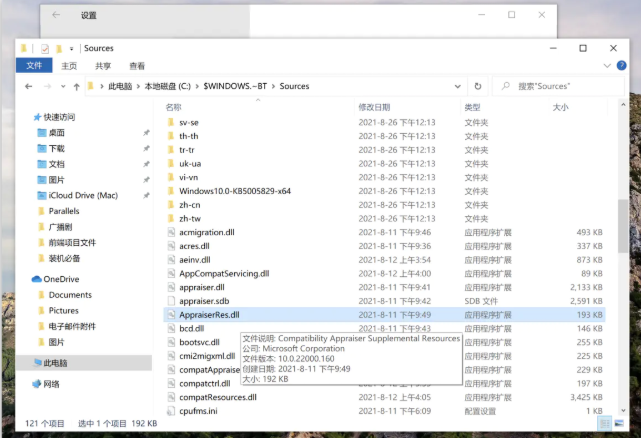Open Parallels folder in sidebar

[x=64, y=211]
